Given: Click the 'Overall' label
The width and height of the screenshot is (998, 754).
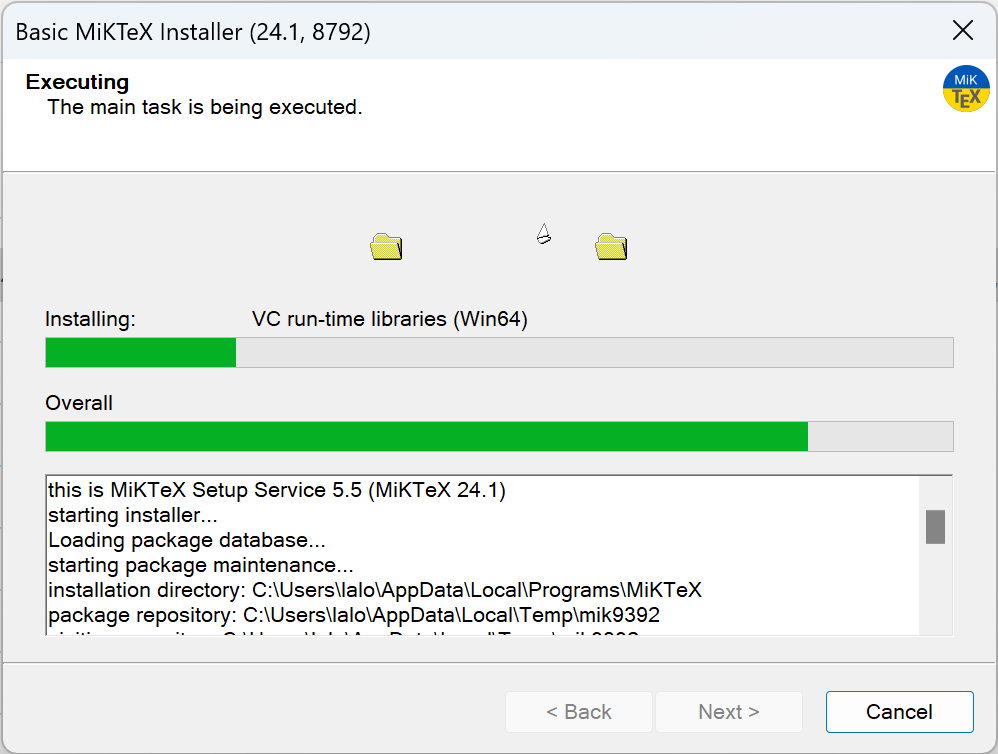Looking at the screenshot, I should [x=79, y=403].
